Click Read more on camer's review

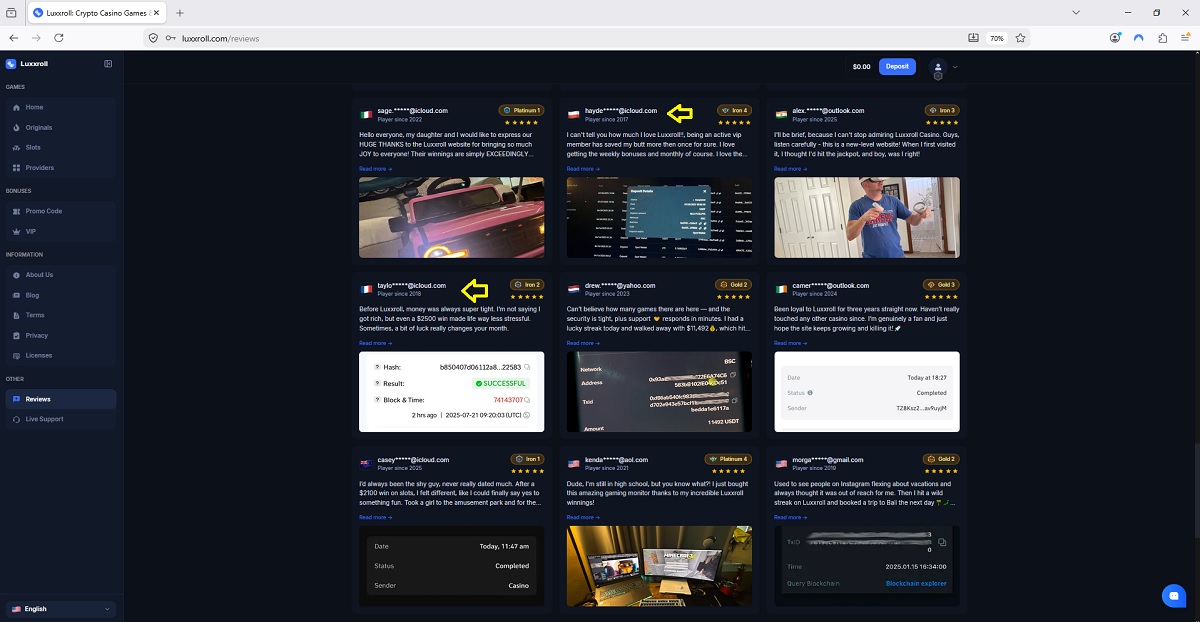click(x=791, y=343)
